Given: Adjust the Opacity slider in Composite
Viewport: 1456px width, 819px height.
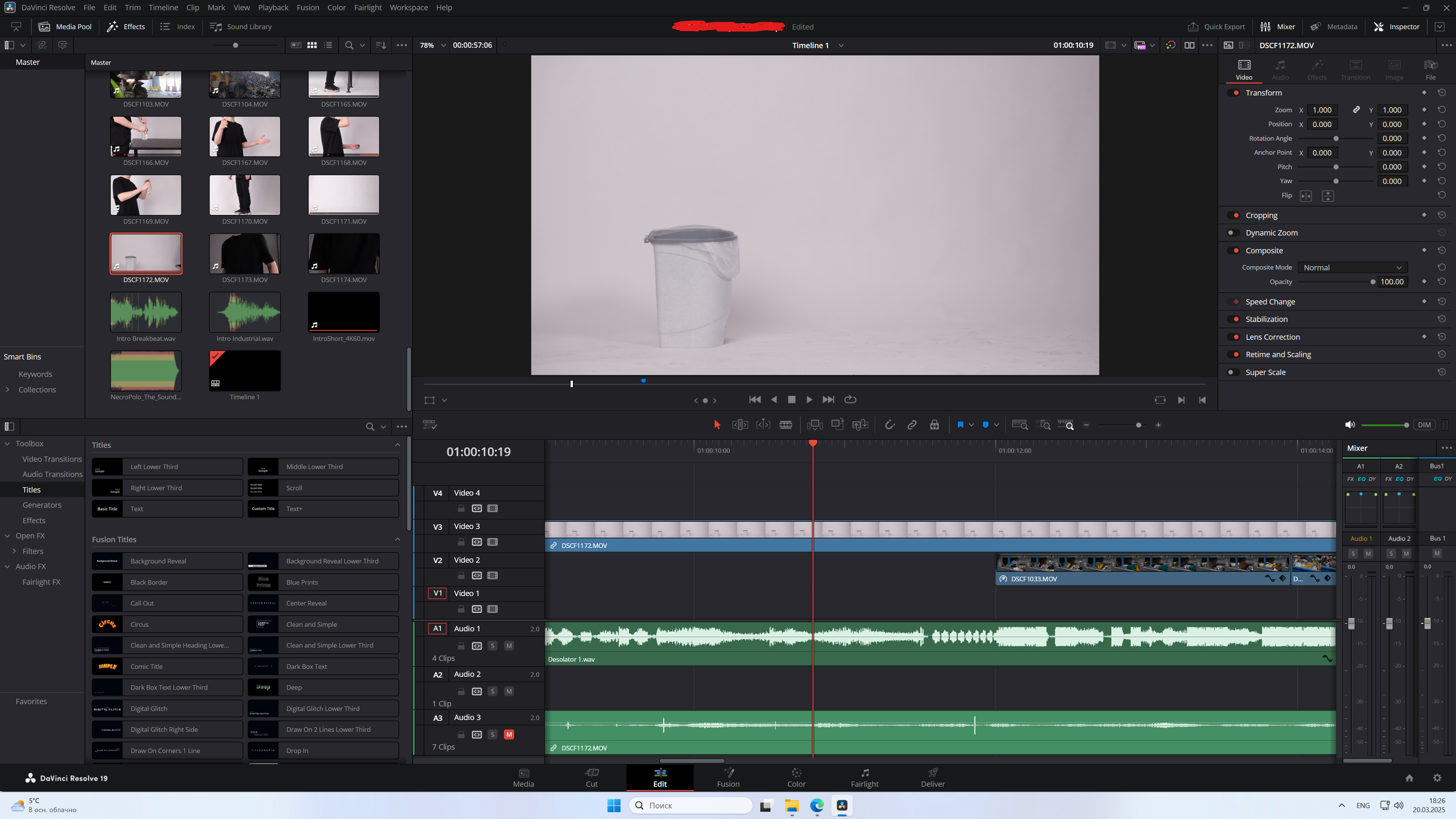Looking at the screenshot, I should [x=1372, y=281].
